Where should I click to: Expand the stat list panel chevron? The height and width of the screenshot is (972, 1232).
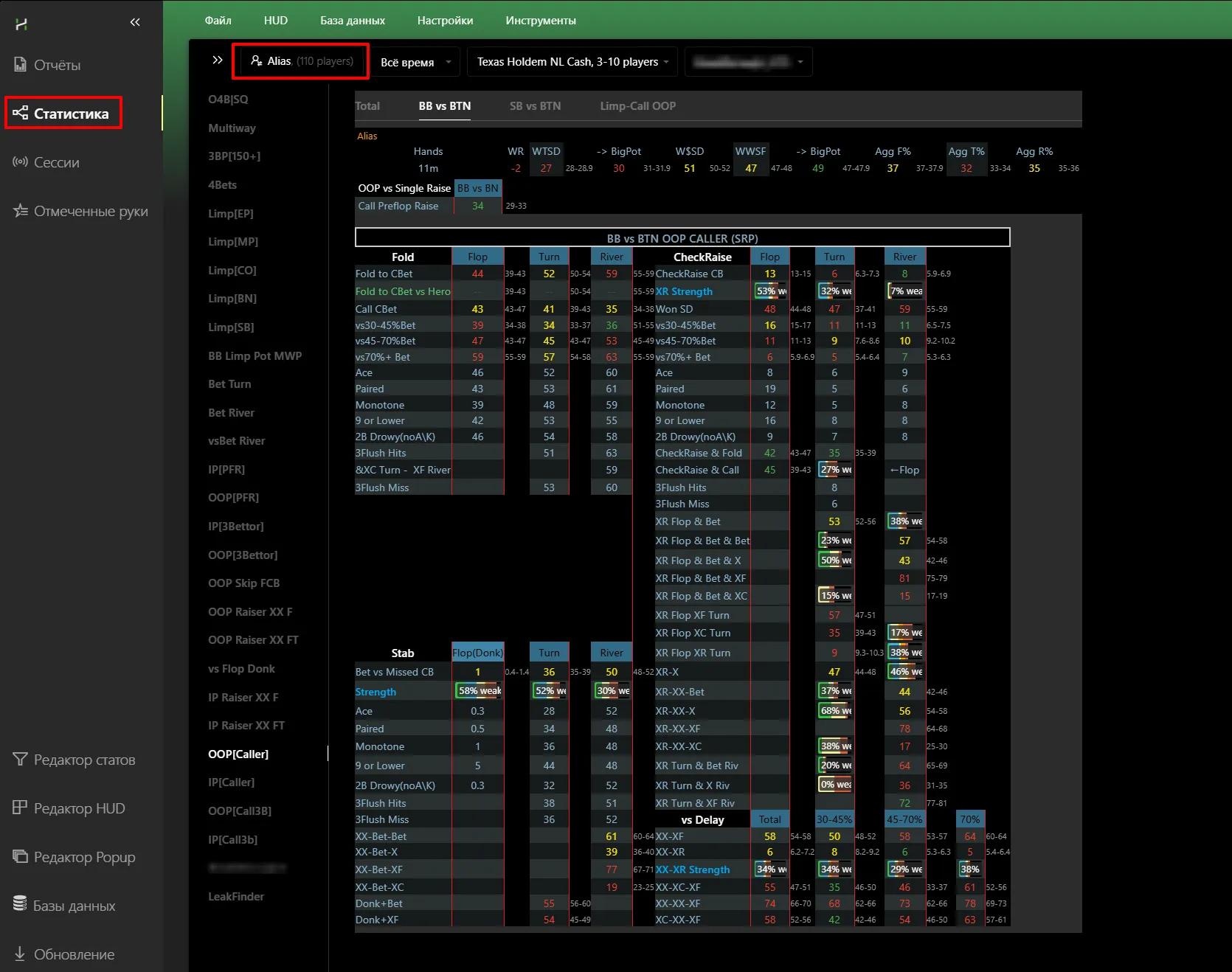click(217, 60)
